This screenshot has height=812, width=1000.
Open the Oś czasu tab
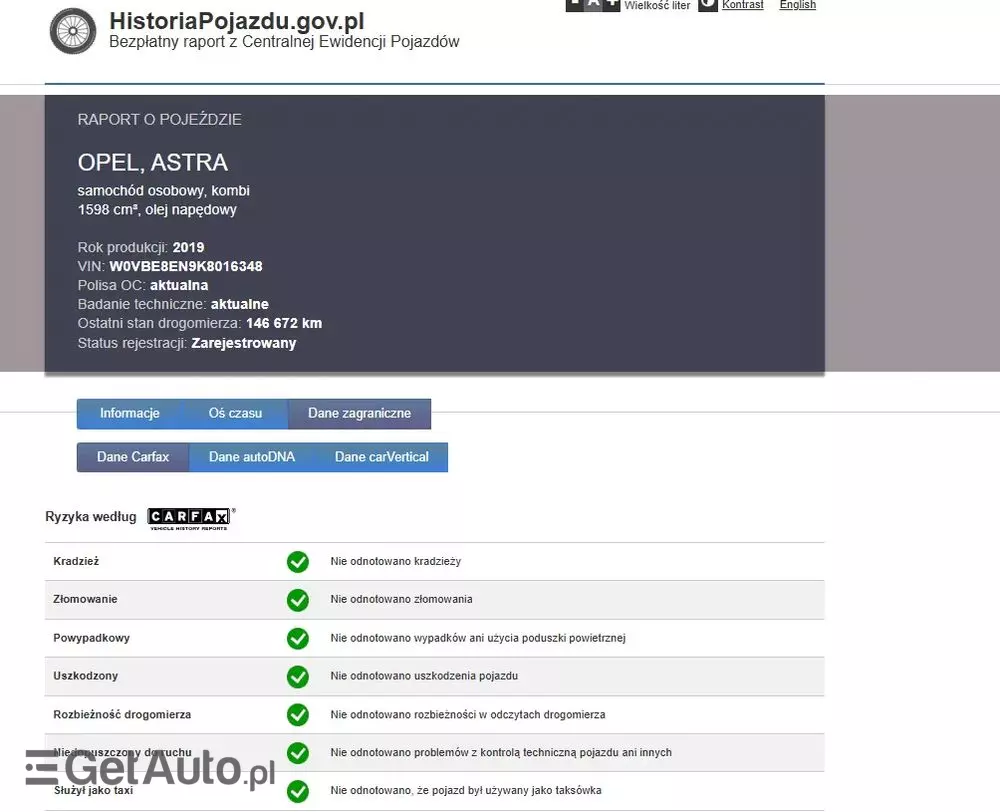click(235, 413)
